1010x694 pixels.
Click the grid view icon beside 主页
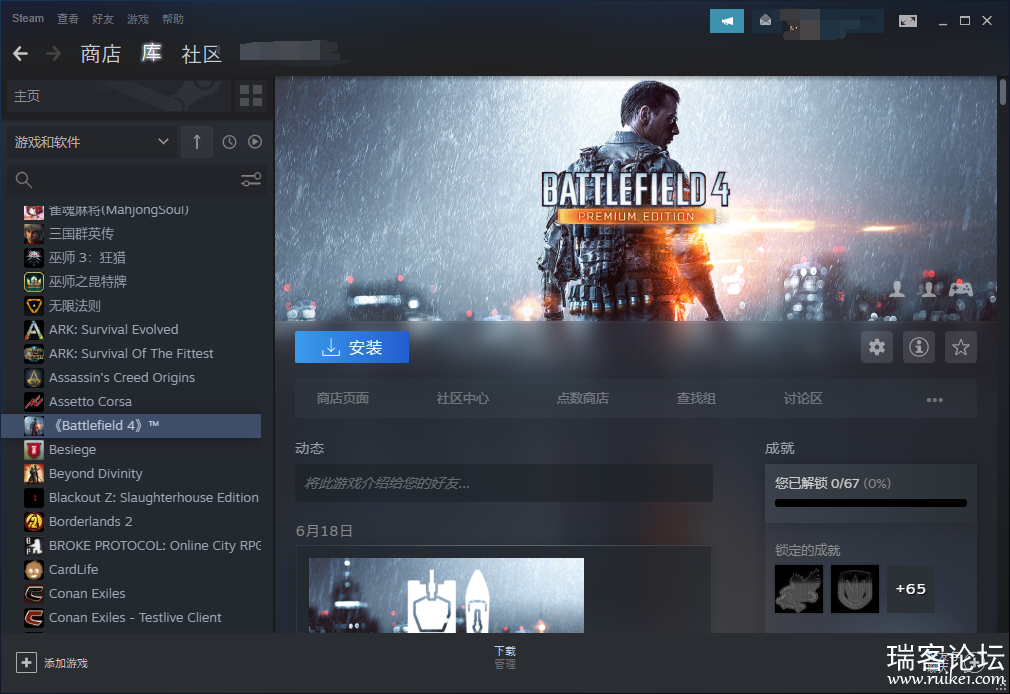(250, 96)
